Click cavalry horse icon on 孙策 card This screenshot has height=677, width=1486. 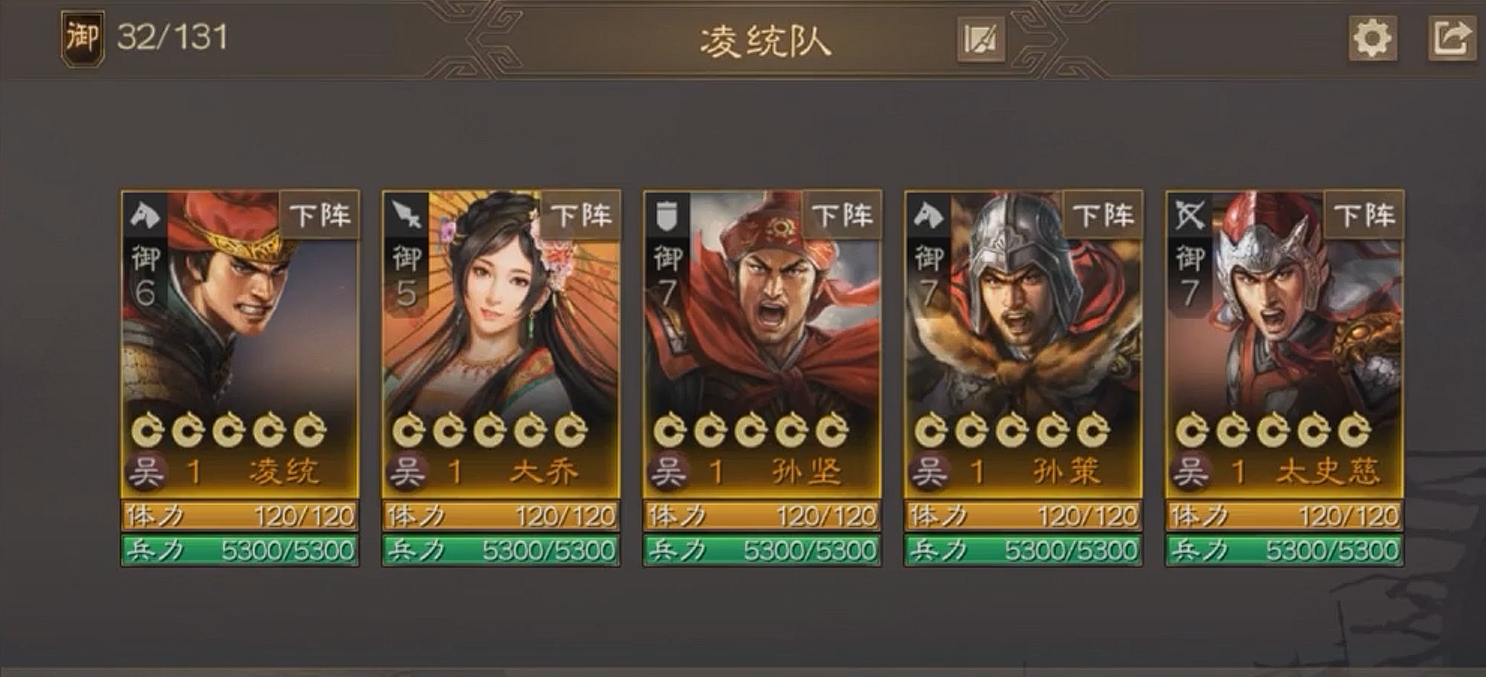coord(929,214)
